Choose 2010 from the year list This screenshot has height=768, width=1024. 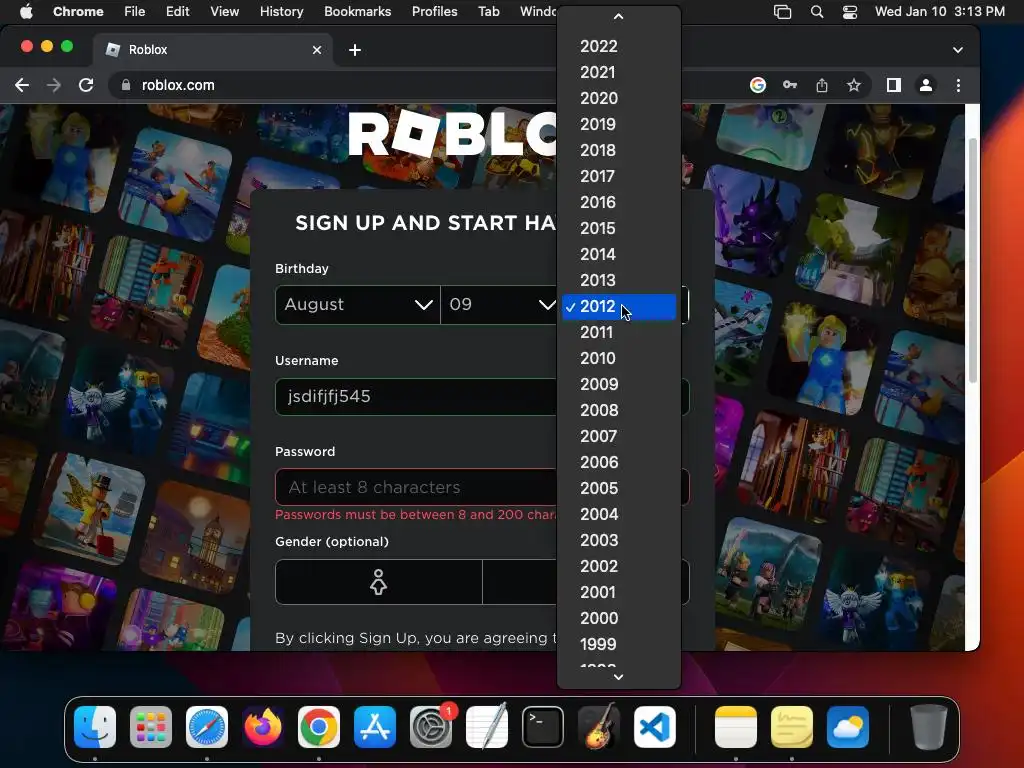618,359
